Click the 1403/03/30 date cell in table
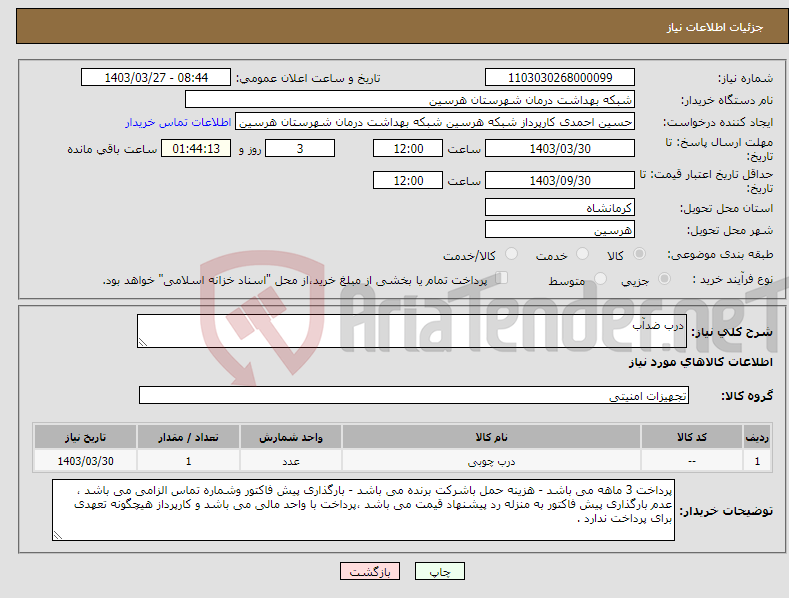The width and height of the screenshot is (789, 598). (86, 461)
